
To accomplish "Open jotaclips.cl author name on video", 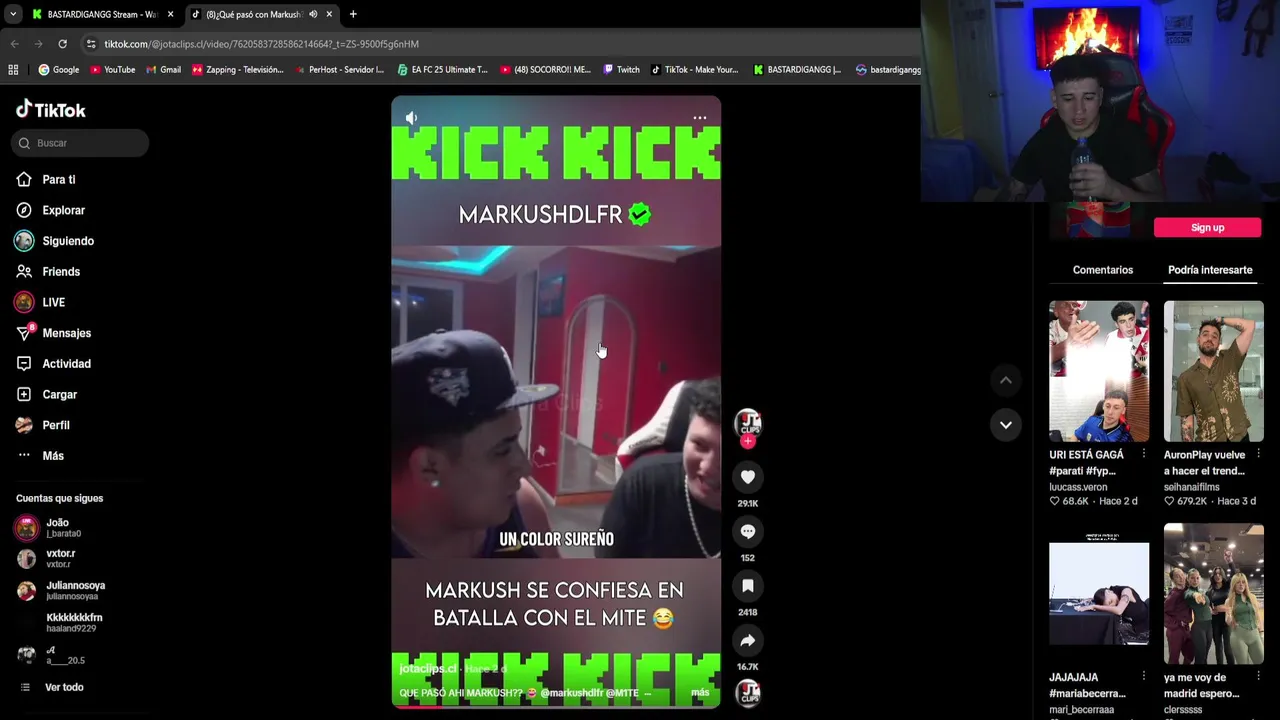I will (427, 668).
